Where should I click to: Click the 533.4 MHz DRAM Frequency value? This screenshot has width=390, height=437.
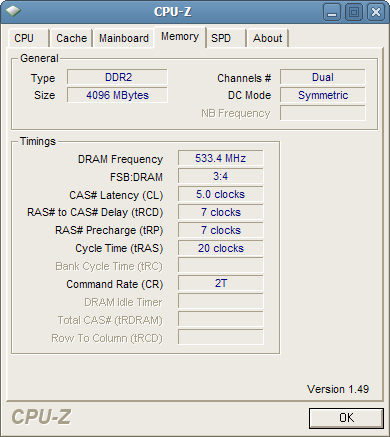pyautogui.click(x=220, y=158)
